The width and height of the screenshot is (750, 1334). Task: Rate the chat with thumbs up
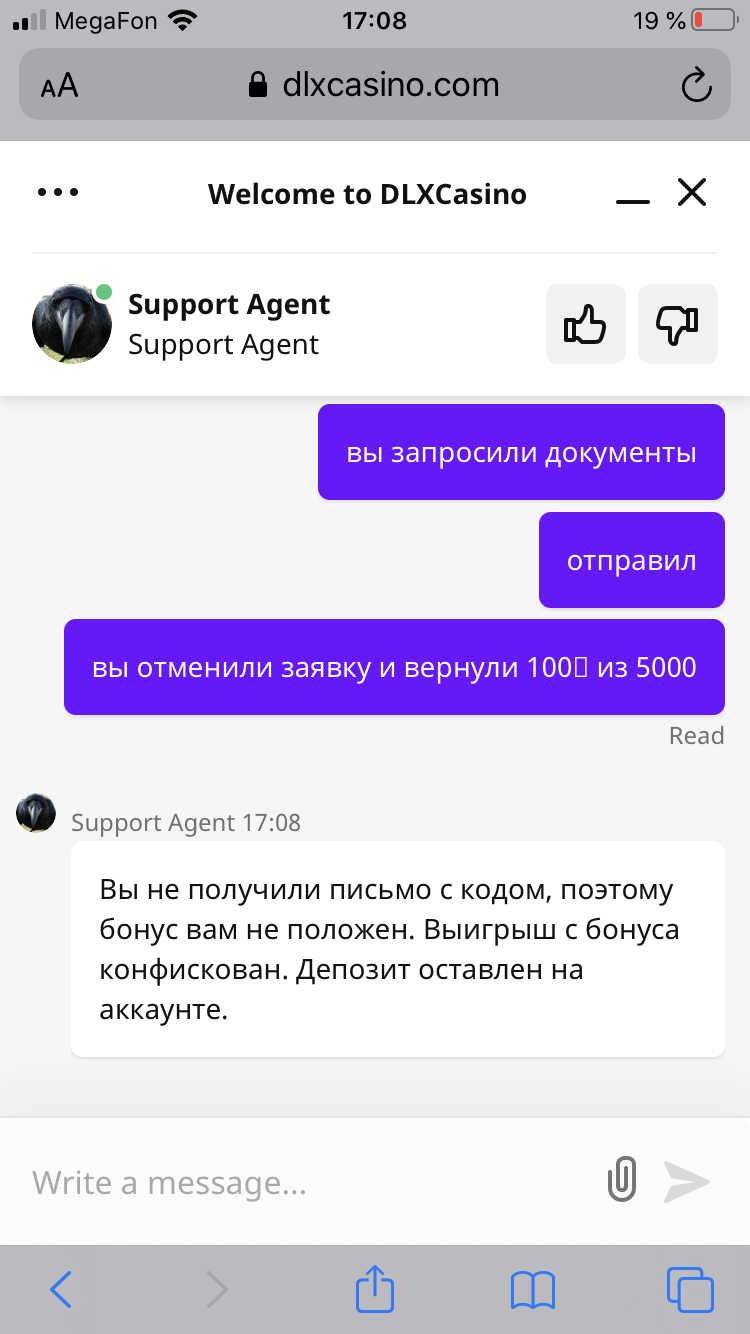(586, 324)
